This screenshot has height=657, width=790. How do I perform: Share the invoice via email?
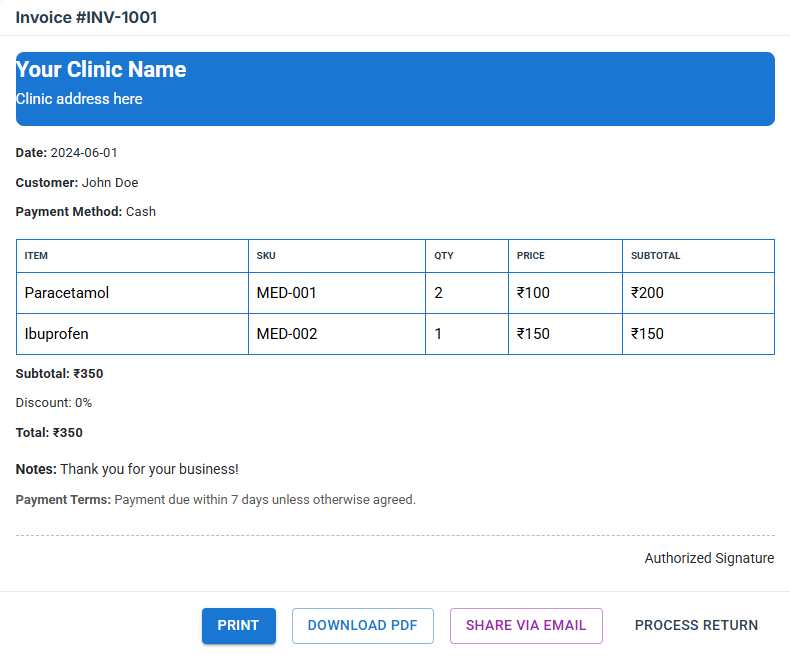526,626
